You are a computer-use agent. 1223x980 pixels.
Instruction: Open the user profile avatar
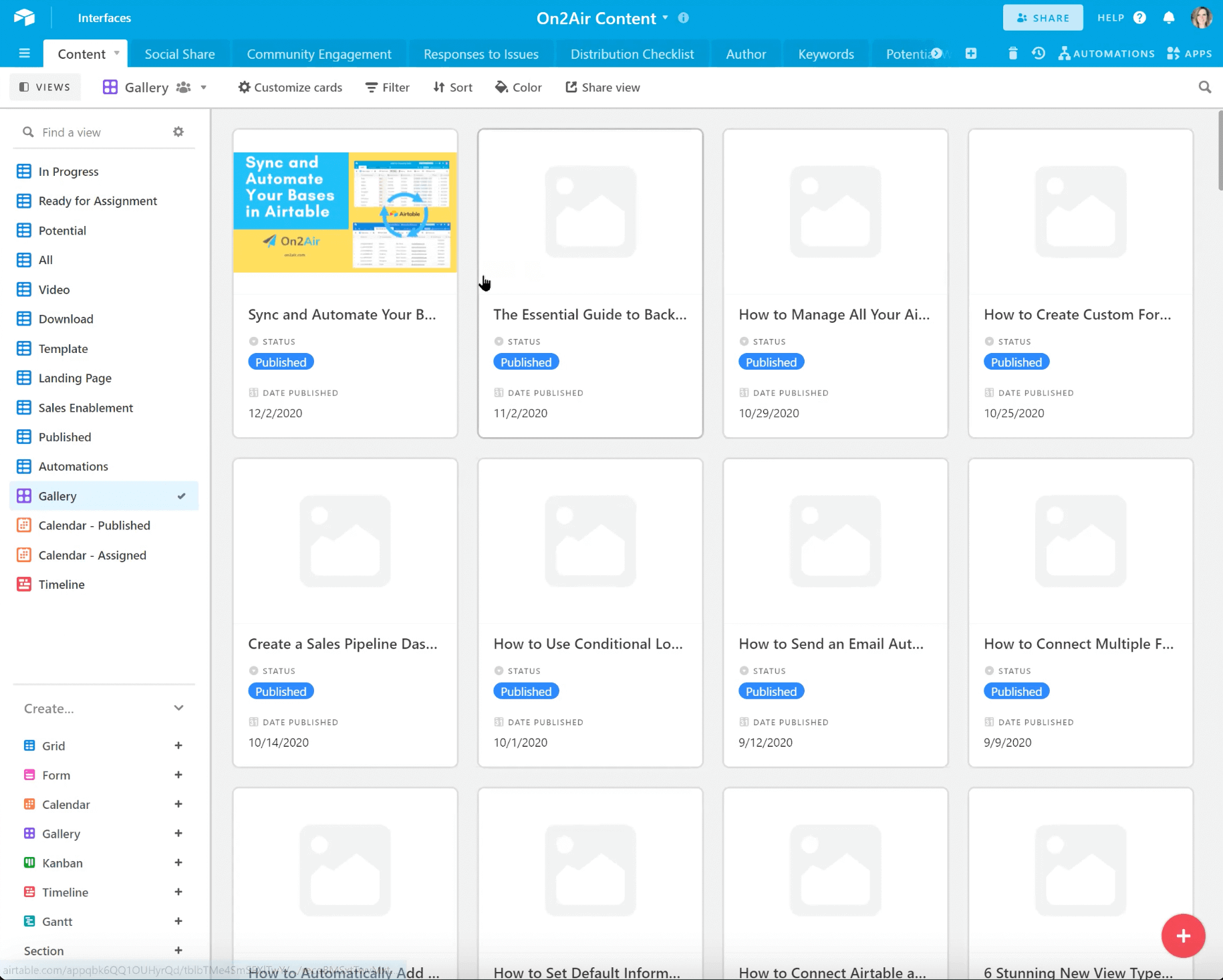point(1202,18)
